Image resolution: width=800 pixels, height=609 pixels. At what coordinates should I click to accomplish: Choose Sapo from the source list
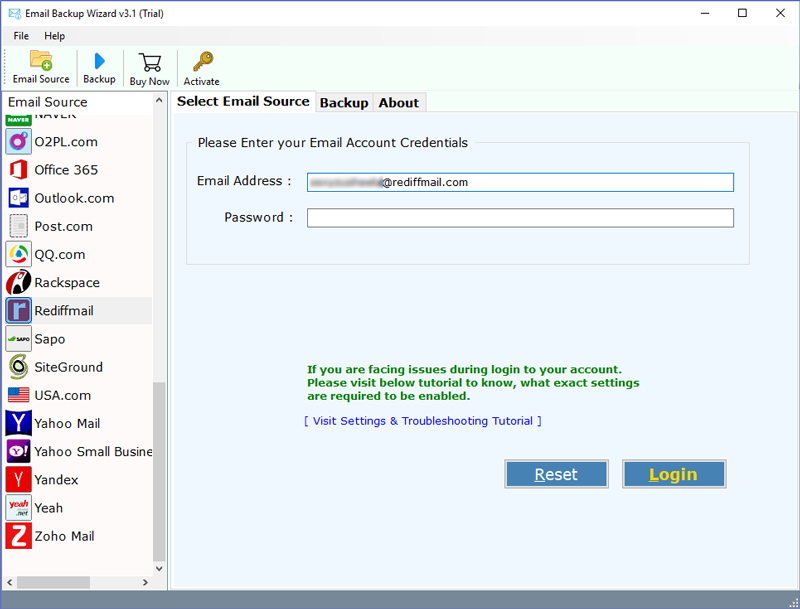coord(79,339)
